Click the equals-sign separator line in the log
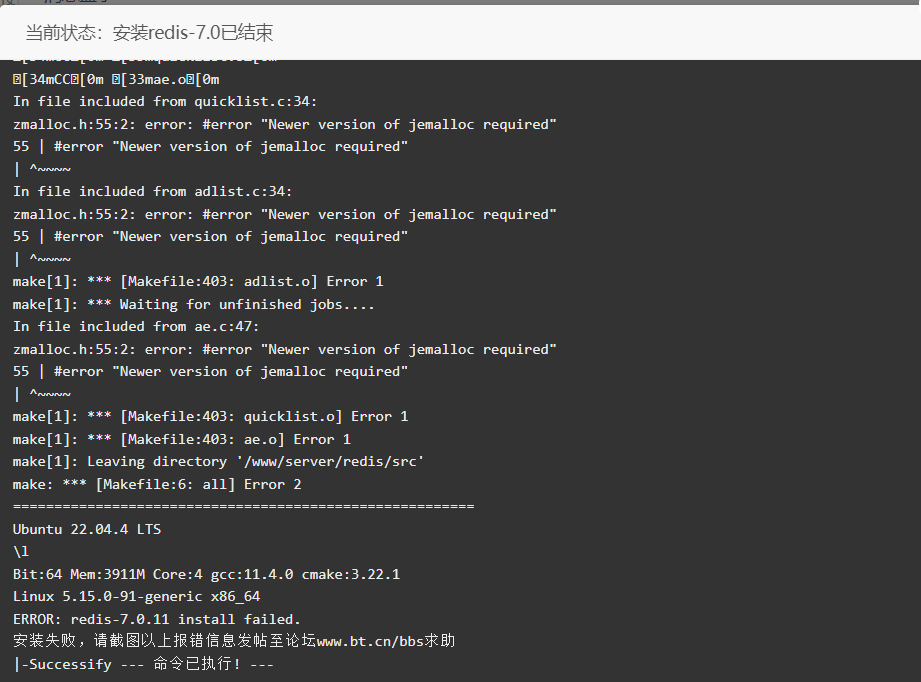 [x=243, y=506]
